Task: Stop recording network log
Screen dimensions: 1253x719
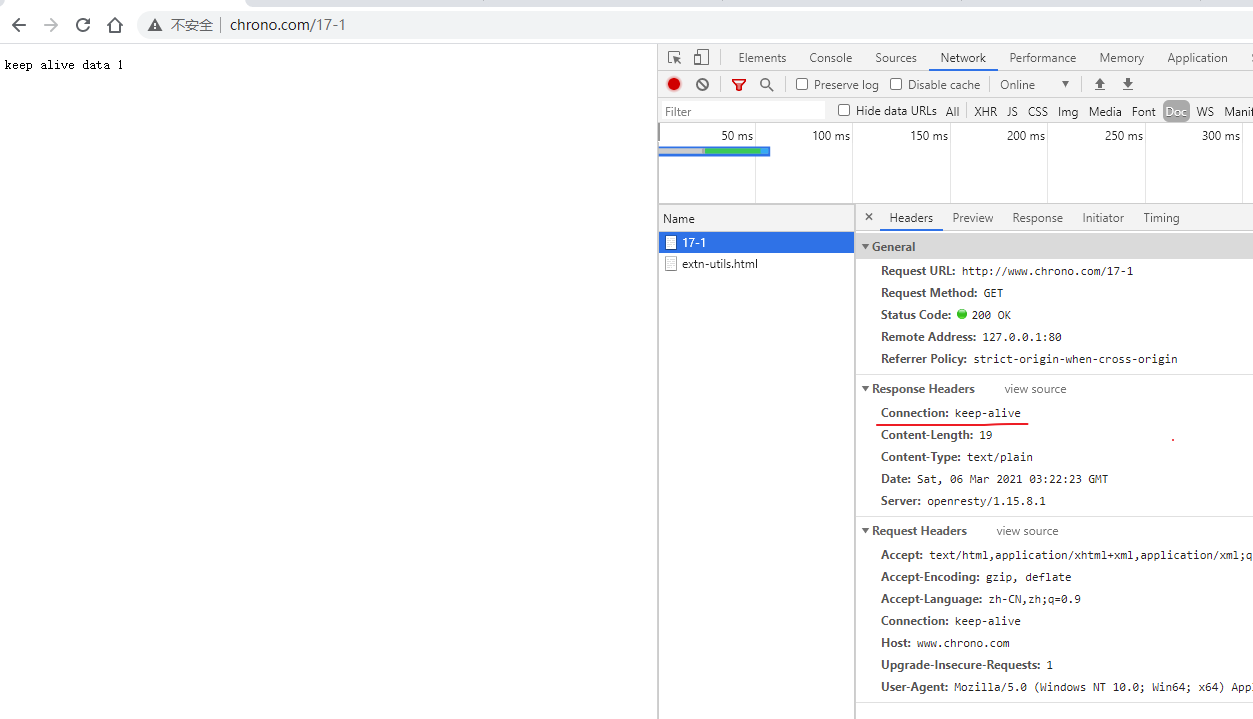Action: (674, 85)
